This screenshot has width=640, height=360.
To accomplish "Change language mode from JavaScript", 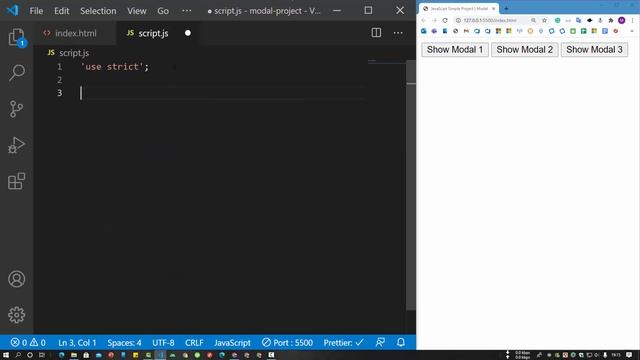I will (x=232, y=342).
